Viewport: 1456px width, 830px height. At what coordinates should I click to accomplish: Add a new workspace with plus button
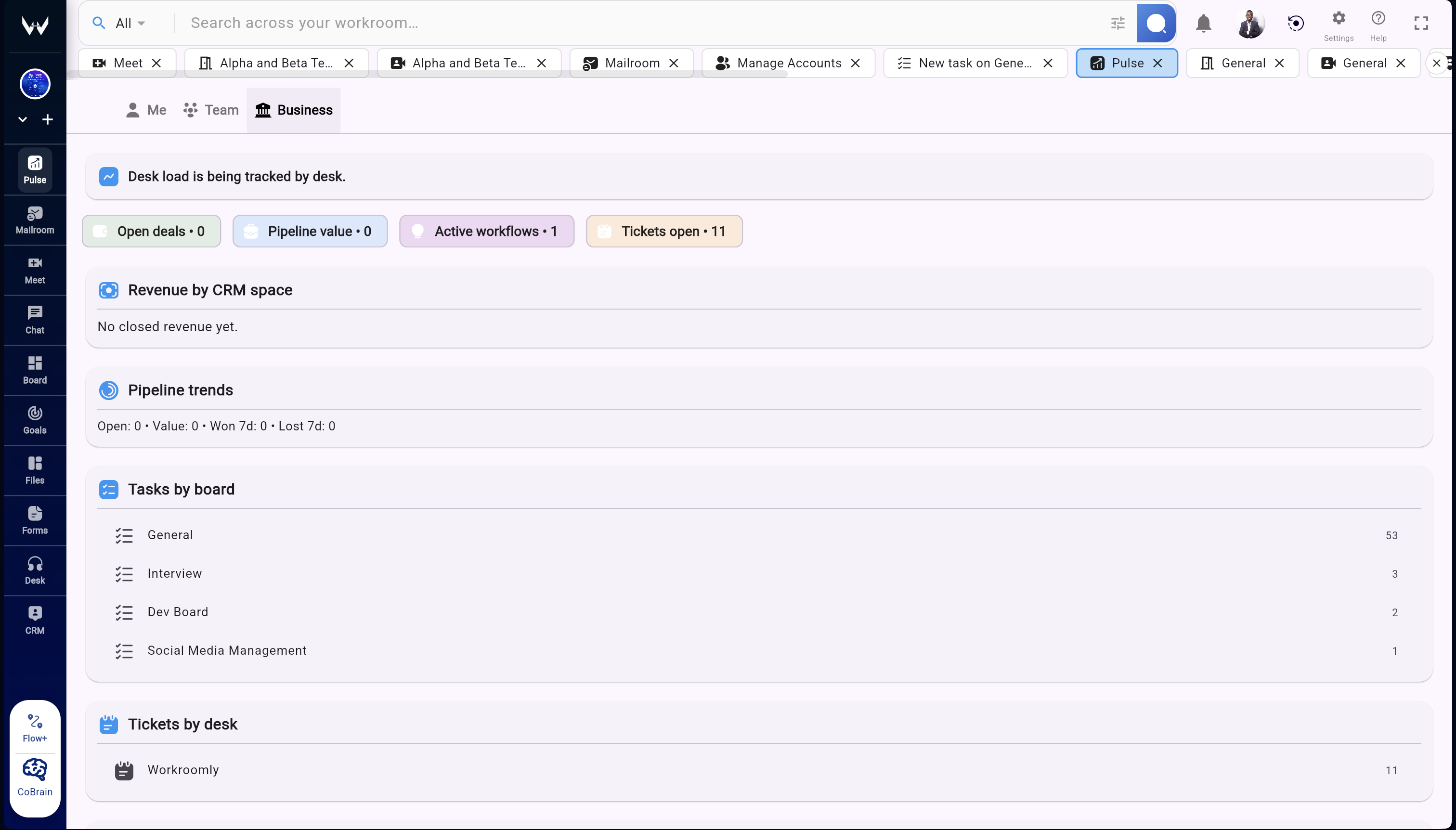pyautogui.click(x=48, y=119)
